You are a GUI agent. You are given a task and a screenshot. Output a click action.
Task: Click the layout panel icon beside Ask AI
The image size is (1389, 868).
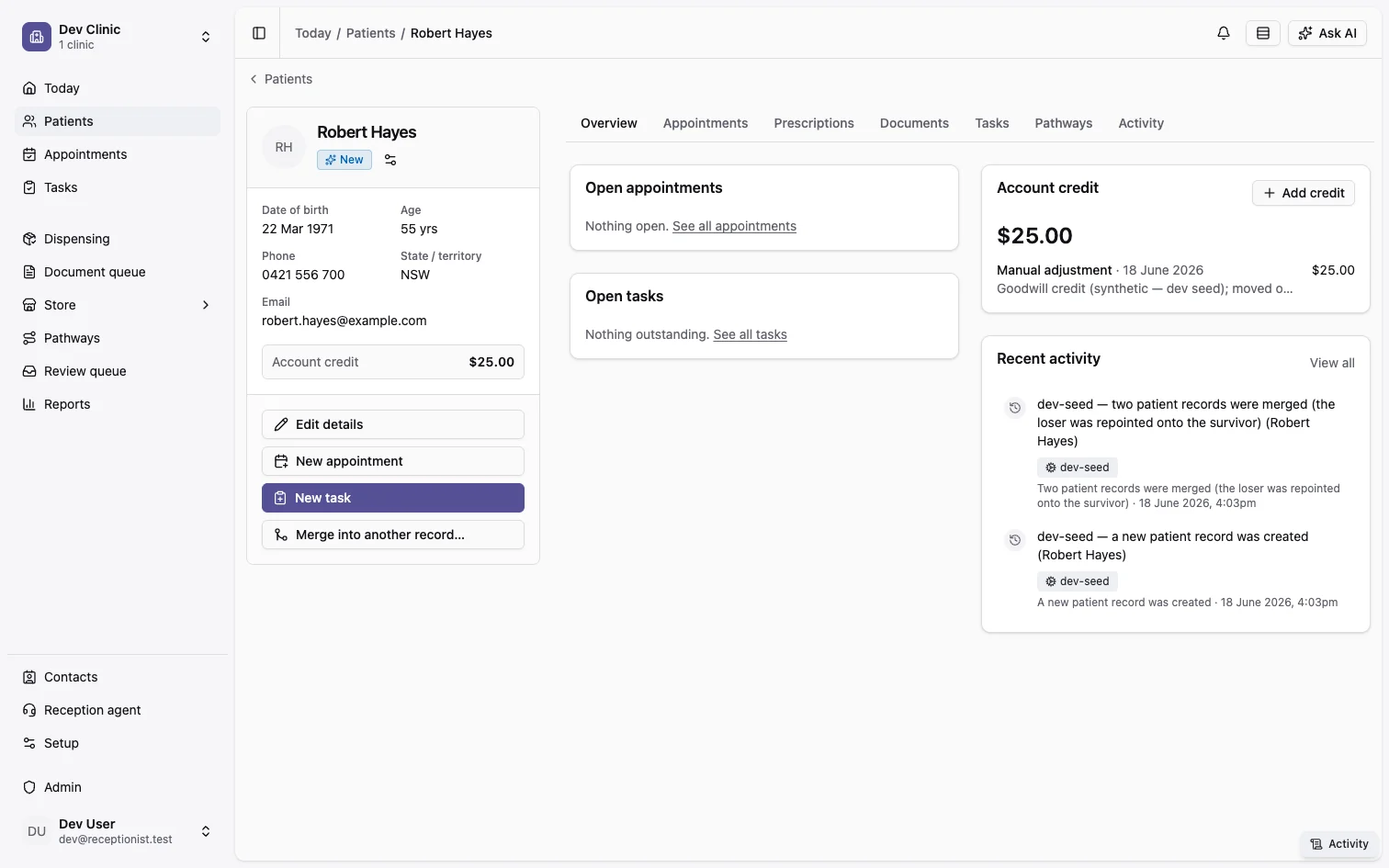(1263, 33)
